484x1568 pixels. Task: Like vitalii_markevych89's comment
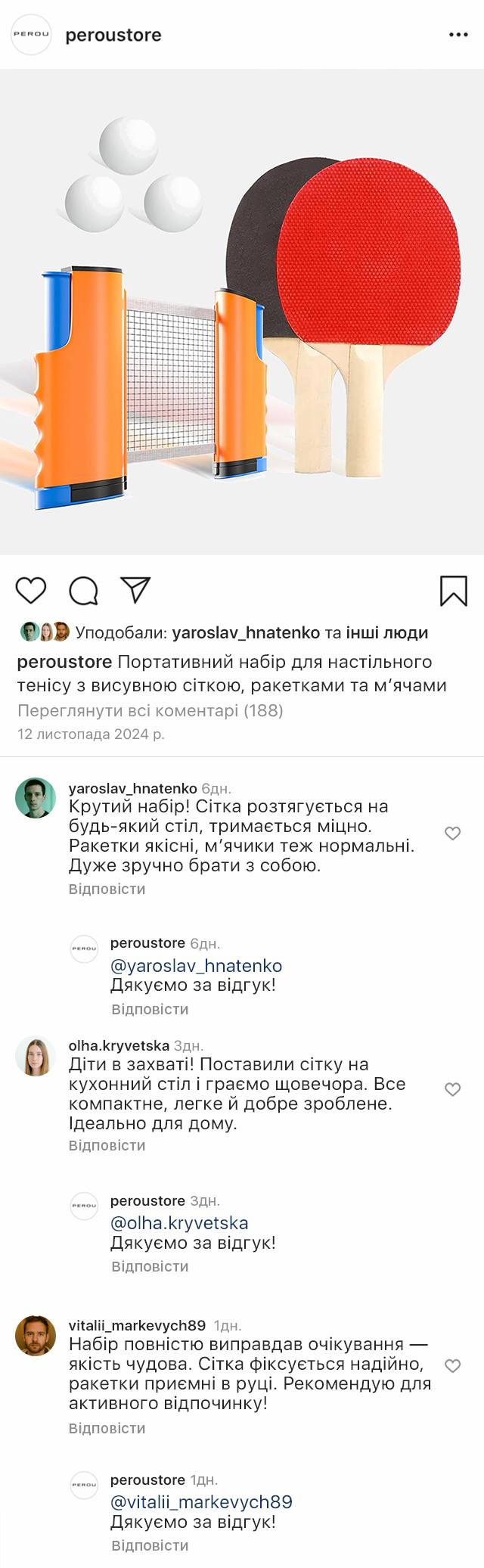coord(452,1366)
